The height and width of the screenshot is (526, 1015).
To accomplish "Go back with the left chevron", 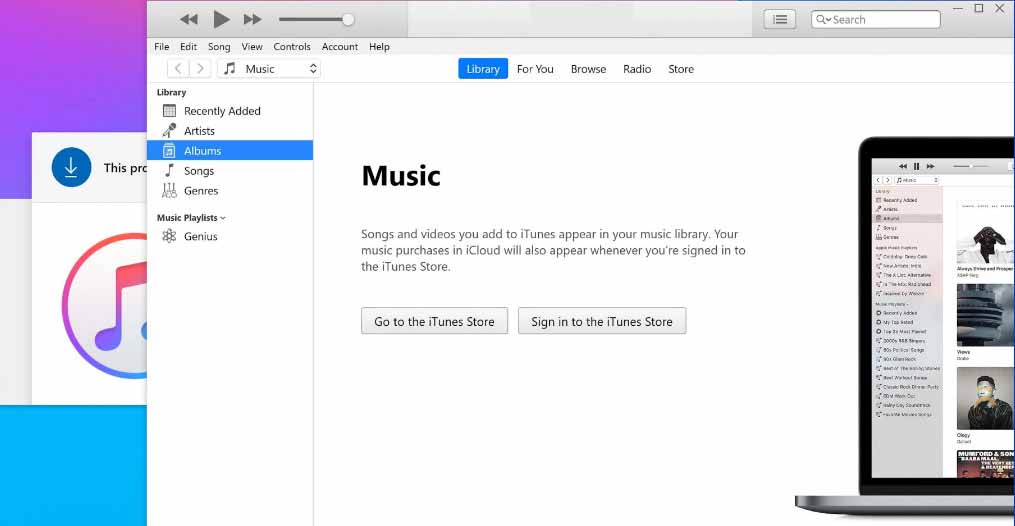I will 178,69.
